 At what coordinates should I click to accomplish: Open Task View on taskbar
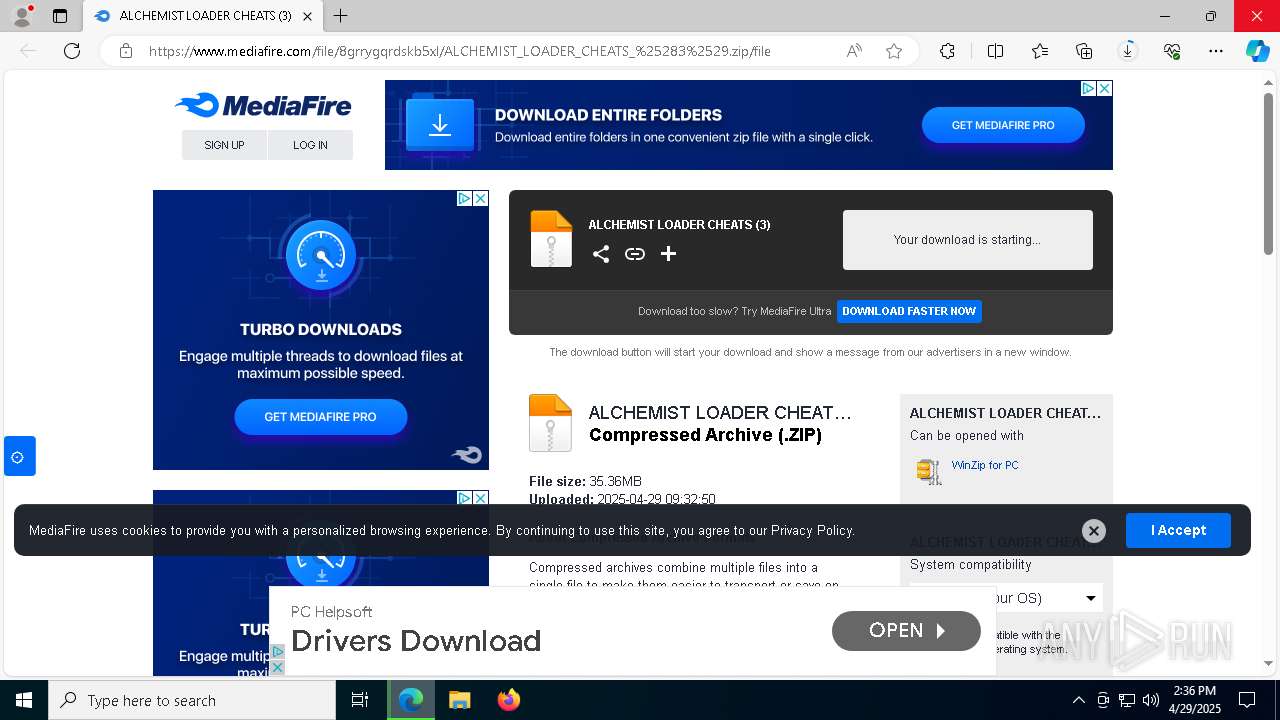(x=360, y=700)
